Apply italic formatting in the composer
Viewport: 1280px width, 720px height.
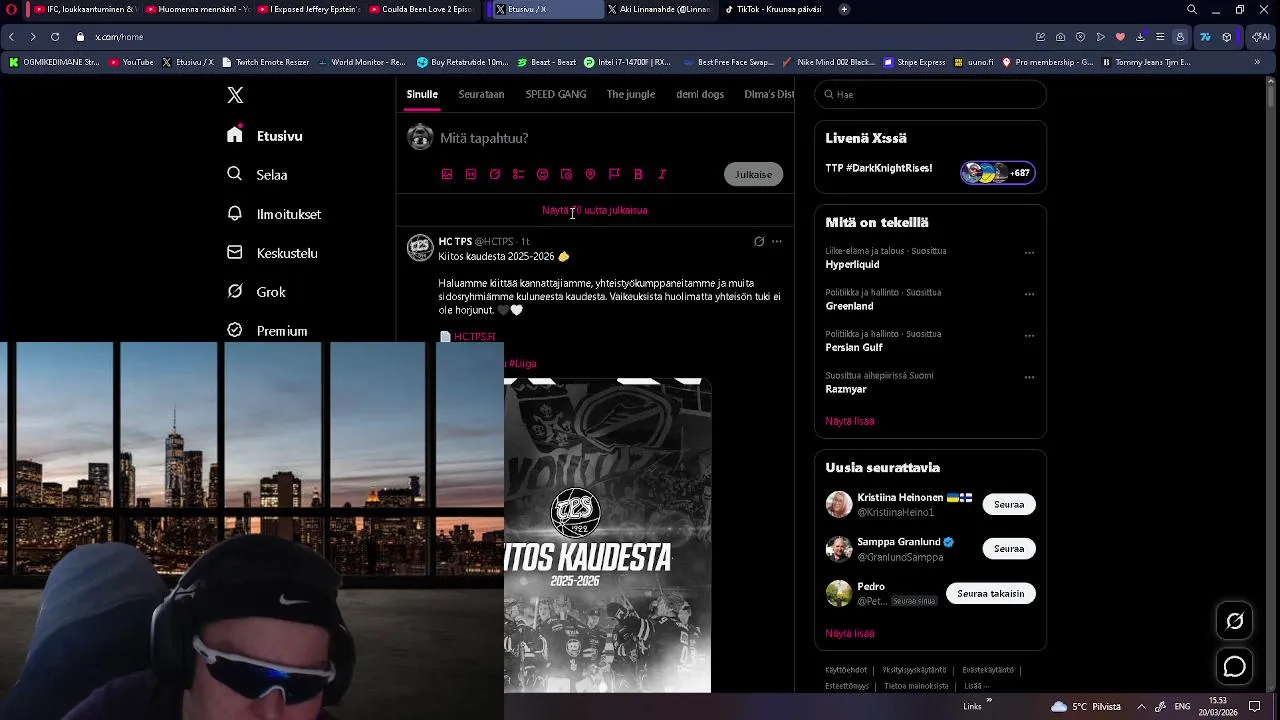(662, 174)
